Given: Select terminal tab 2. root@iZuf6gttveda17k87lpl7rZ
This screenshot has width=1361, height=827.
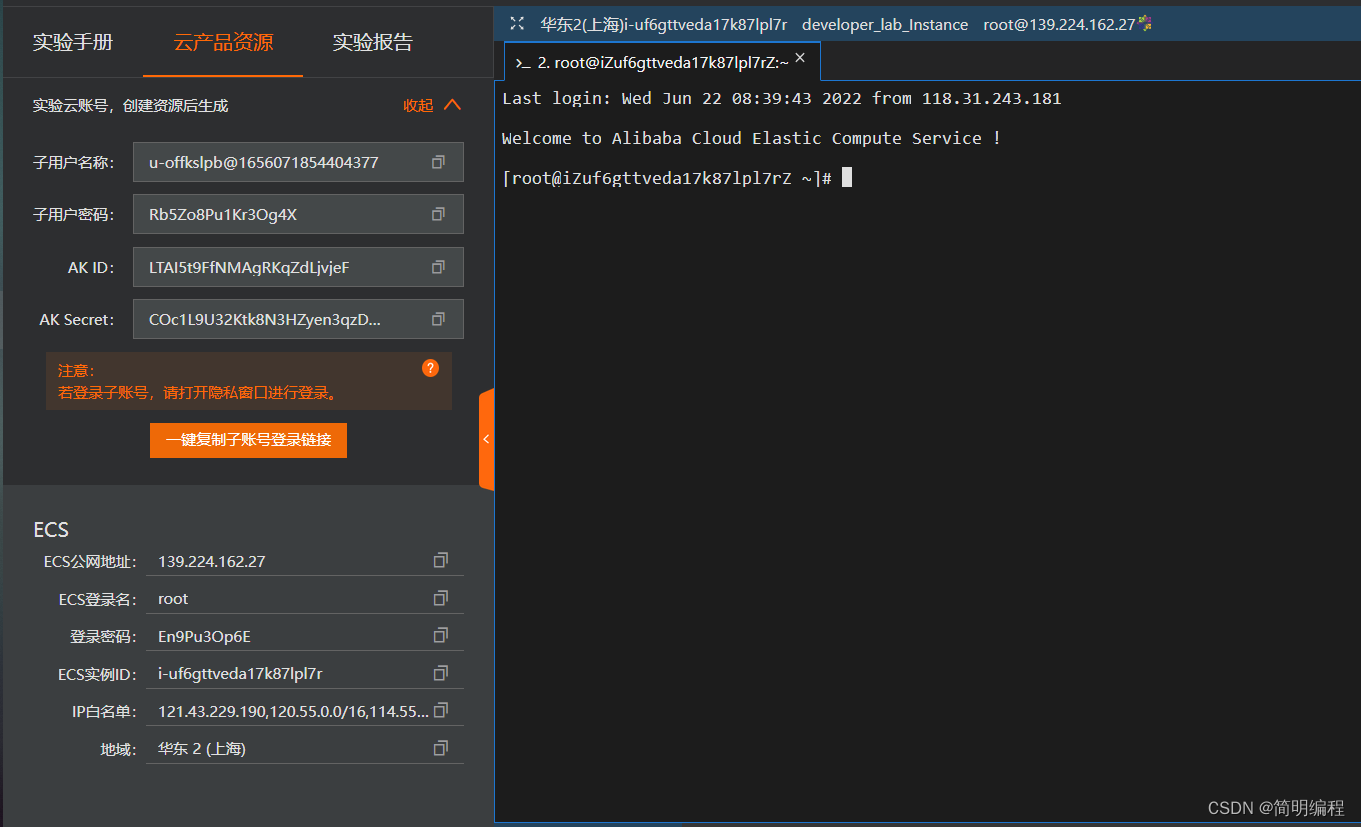Looking at the screenshot, I should (663, 62).
